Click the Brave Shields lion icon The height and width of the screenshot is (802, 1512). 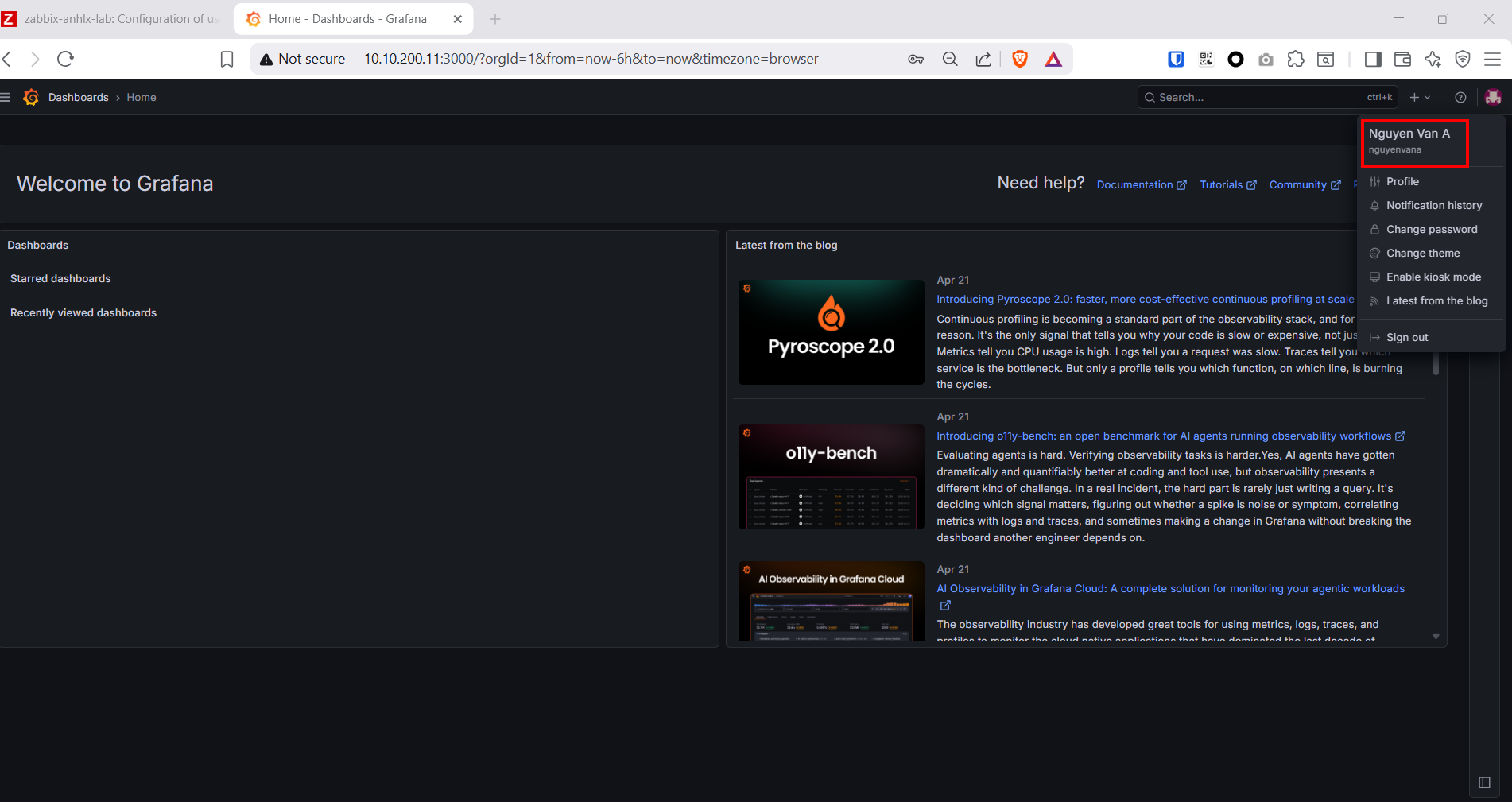(1020, 59)
